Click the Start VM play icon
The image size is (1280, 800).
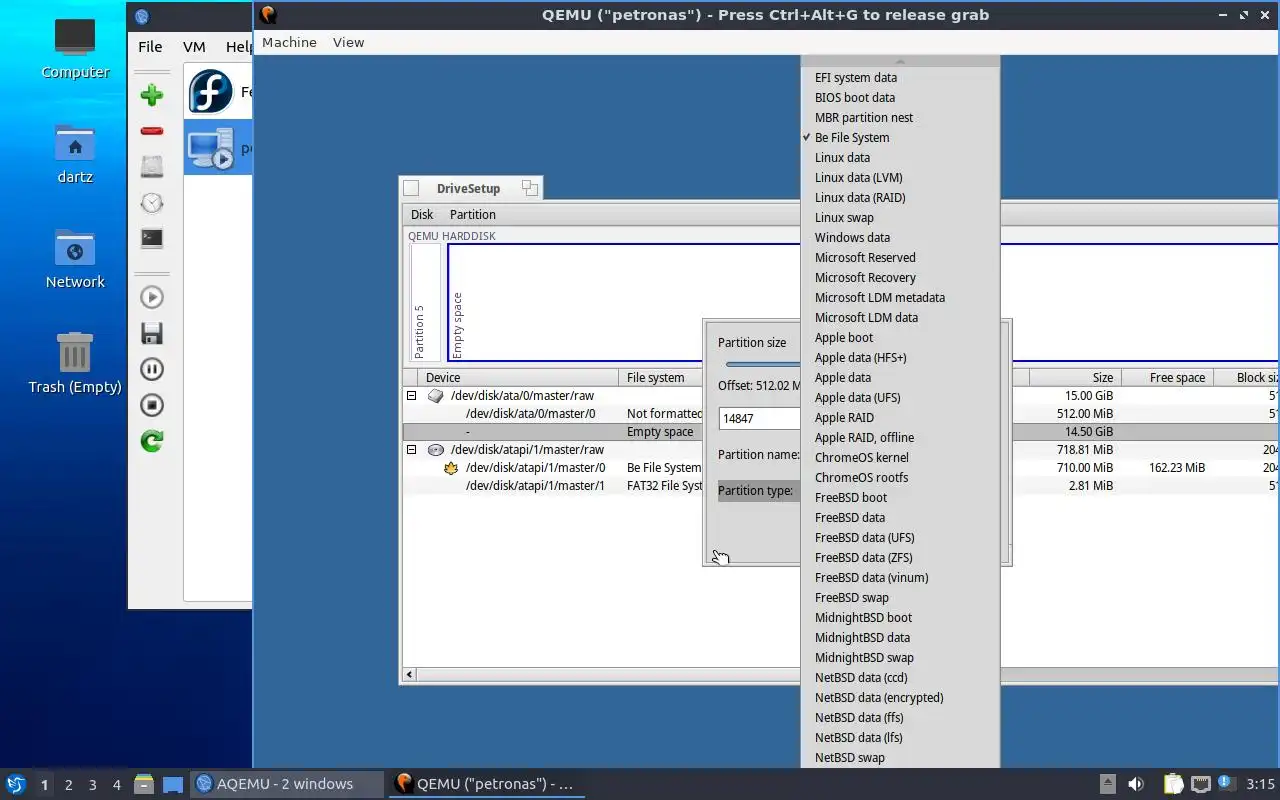click(x=152, y=297)
